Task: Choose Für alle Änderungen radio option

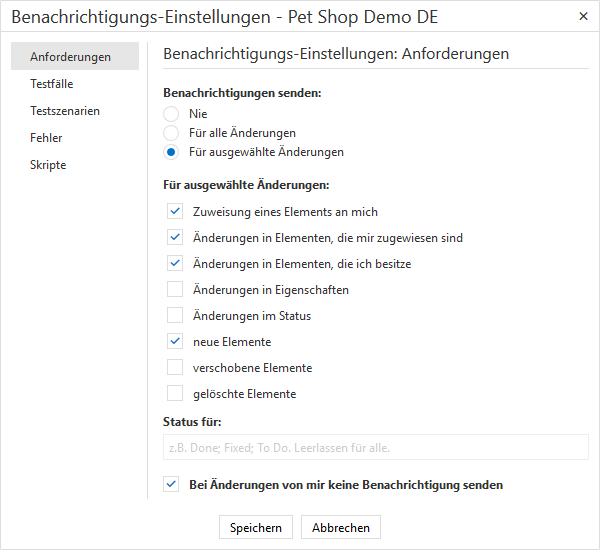Action: coord(172,133)
